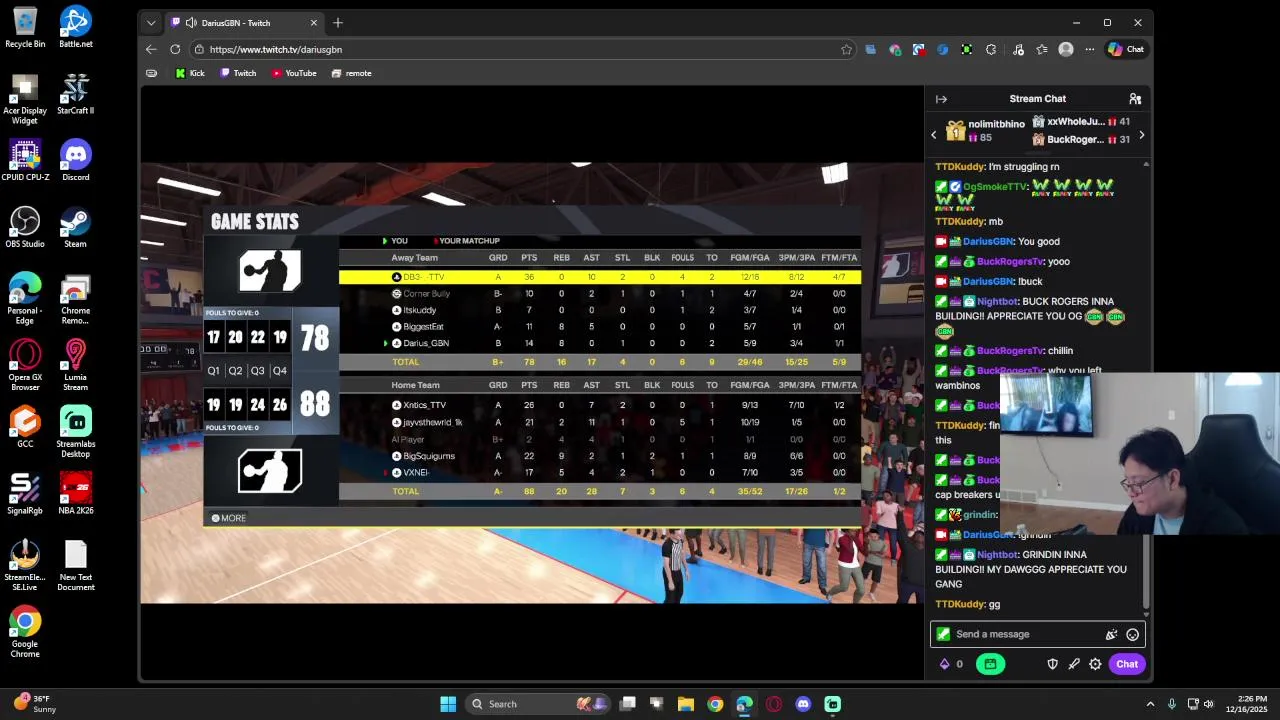Collapse the Stream Chat panel

(941, 99)
